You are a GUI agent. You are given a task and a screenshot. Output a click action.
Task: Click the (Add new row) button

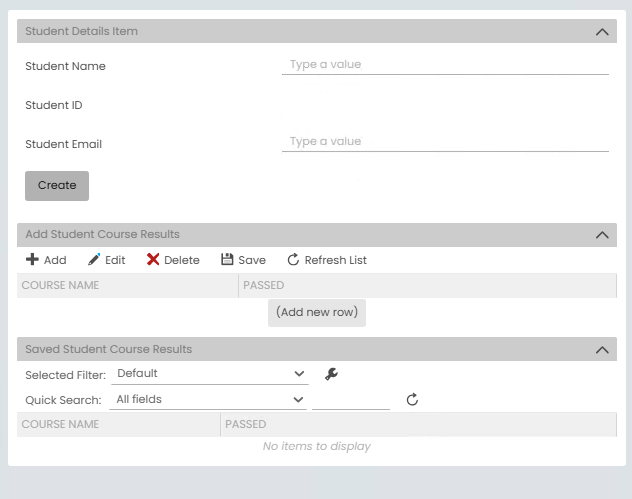coord(317,312)
